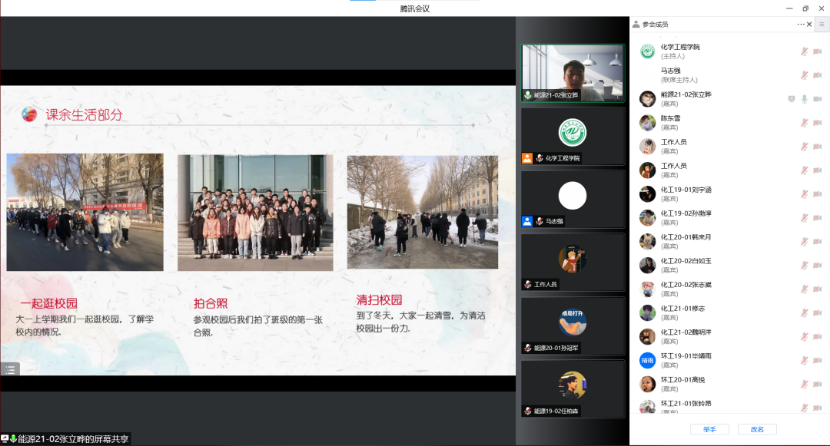Open the three-dot more options in 参会成员 panel
Image resolution: width=830 pixels, height=446 pixels.
(801, 24)
